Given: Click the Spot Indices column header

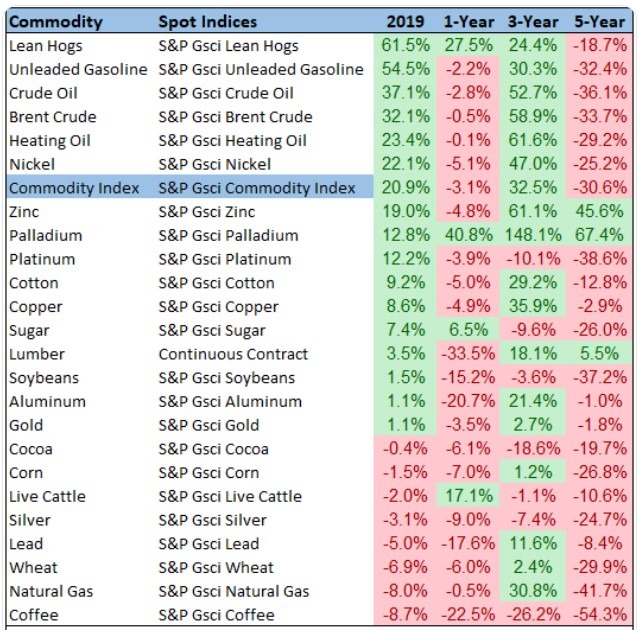Looking at the screenshot, I should [207, 21].
